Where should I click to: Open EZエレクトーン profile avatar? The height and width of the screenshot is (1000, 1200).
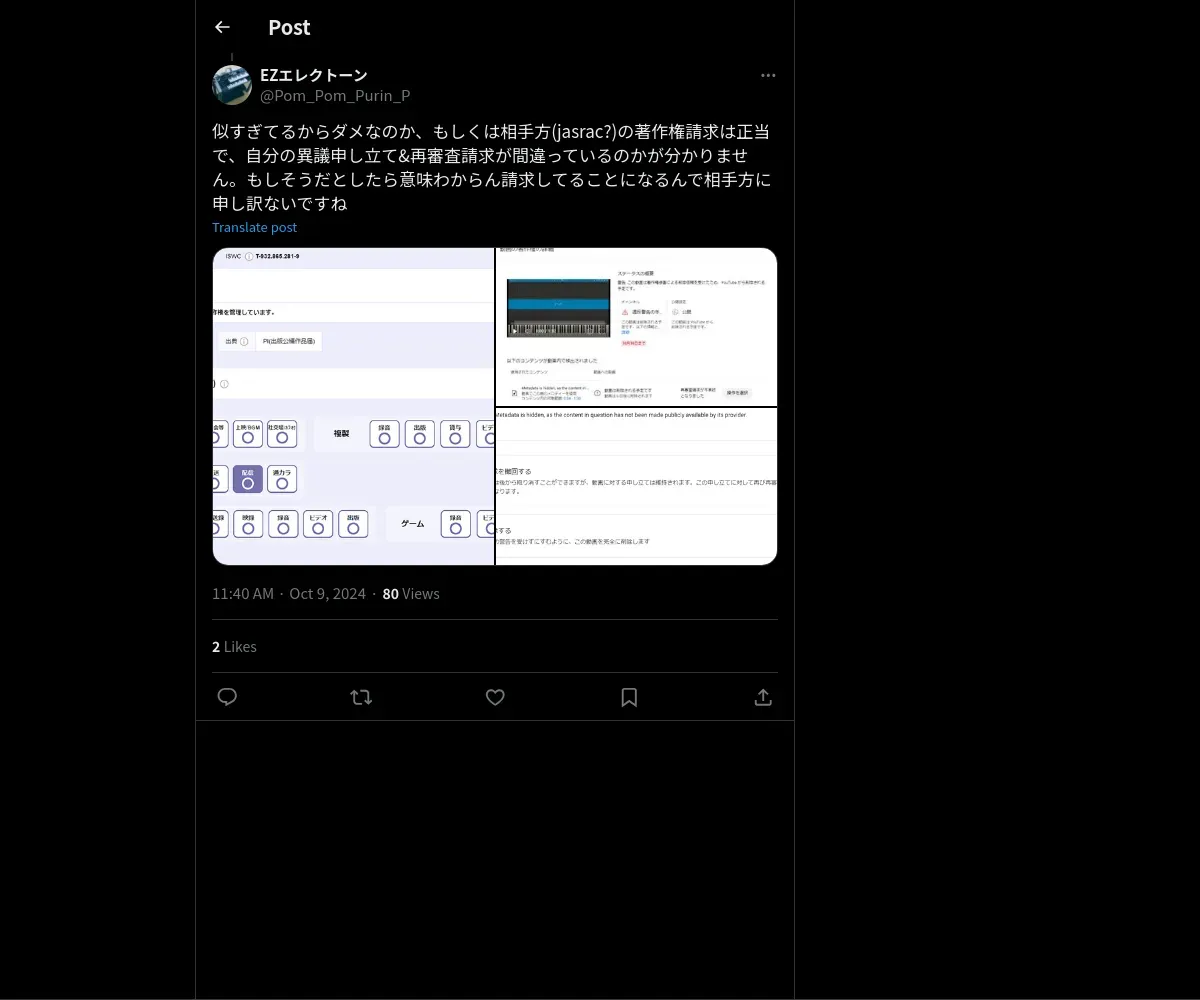232,85
